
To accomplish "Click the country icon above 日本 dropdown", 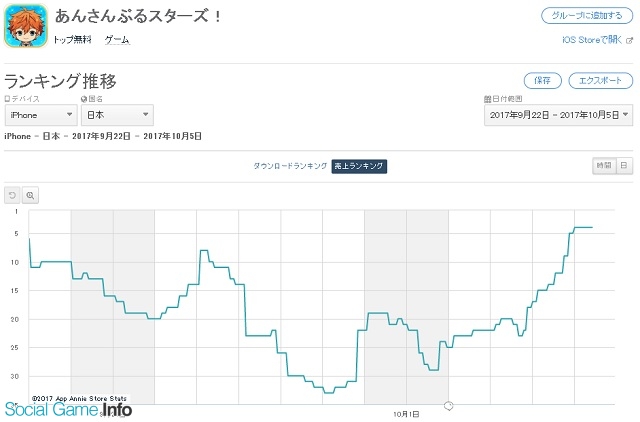I will click(86, 100).
